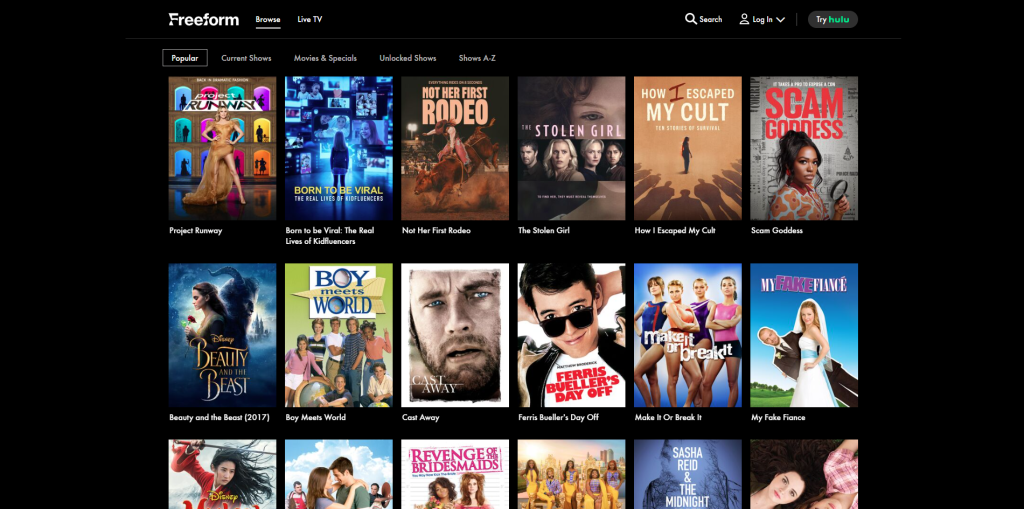The width and height of the screenshot is (1024, 509).
Task: Switch to Unlocked Shows tab
Action: pos(408,58)
